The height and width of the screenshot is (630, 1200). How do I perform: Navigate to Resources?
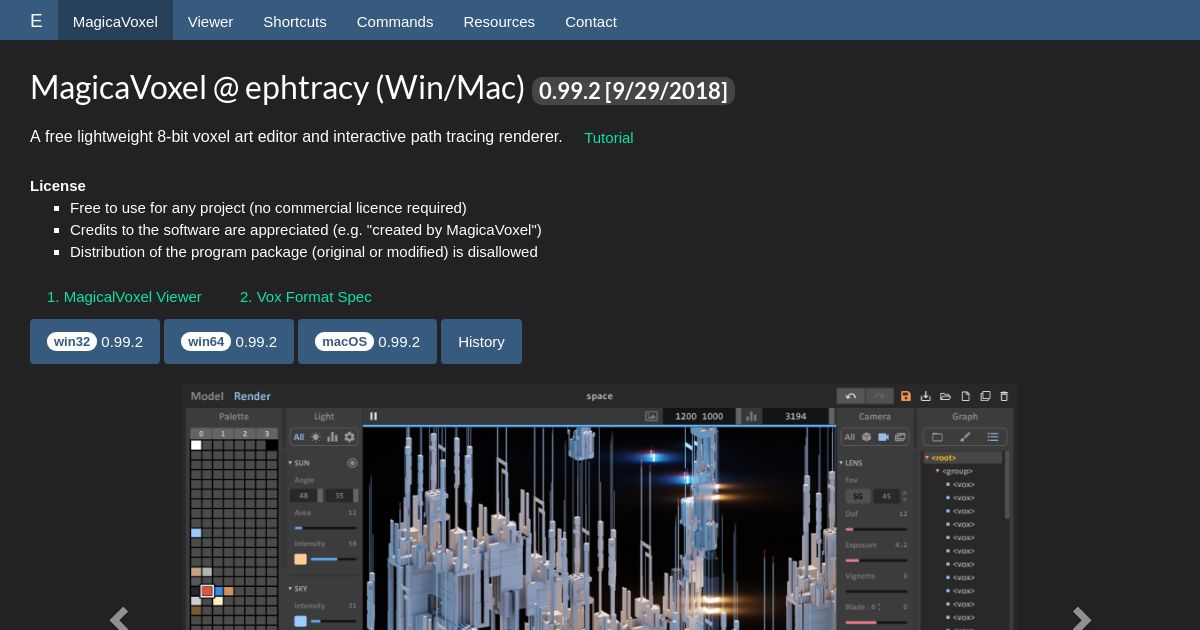tap(499, 21)
